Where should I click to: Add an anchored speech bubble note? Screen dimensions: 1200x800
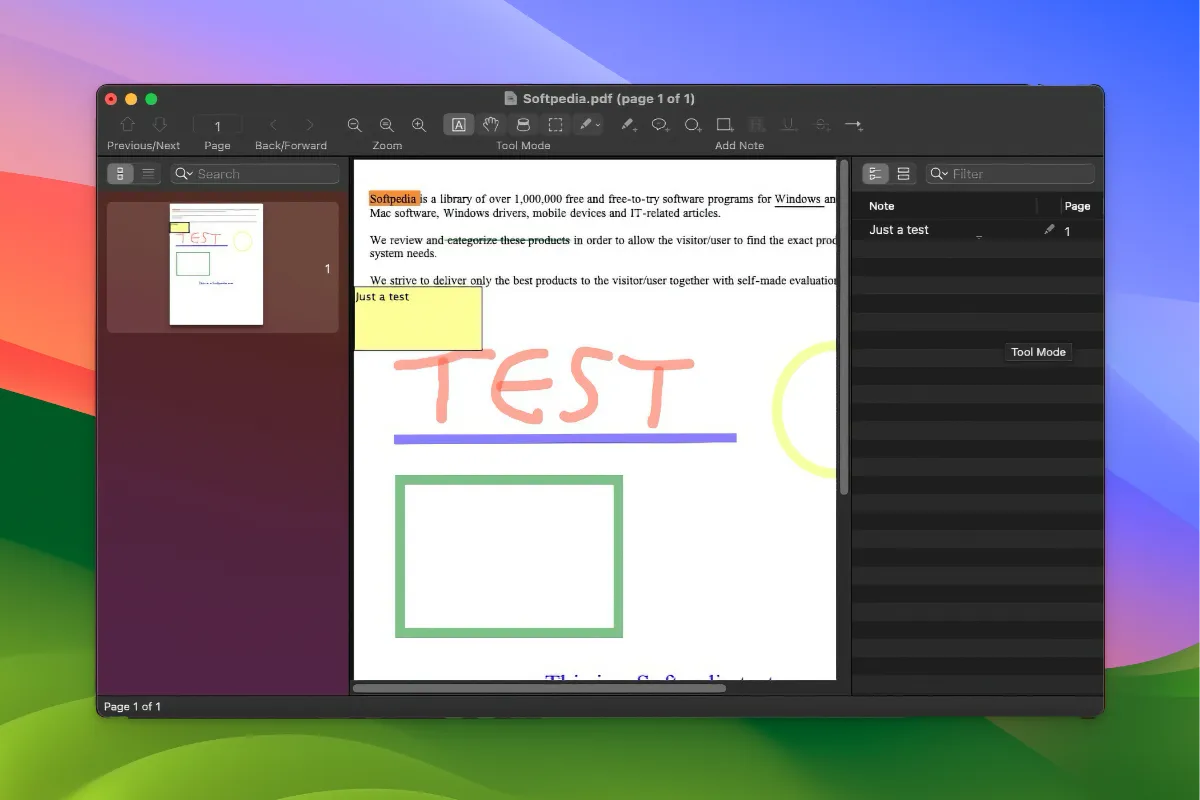[x=660, y=125]
